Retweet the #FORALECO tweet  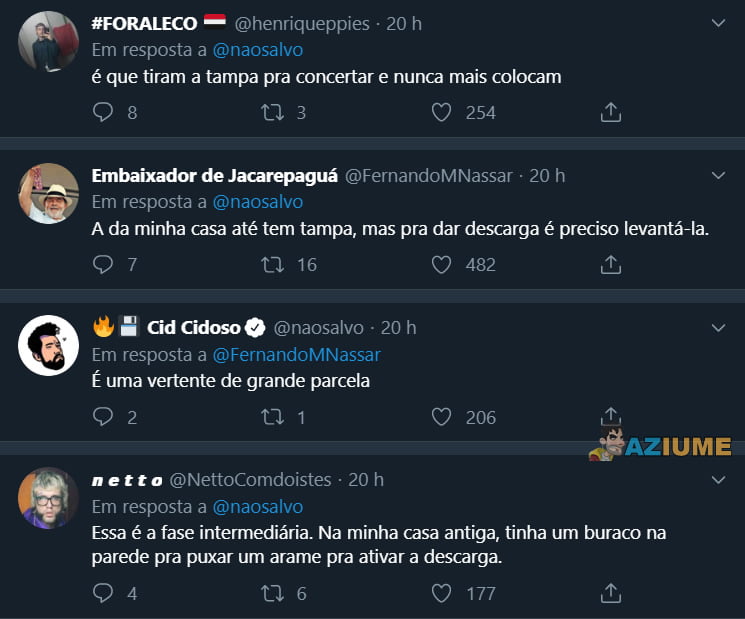(272, 113)
